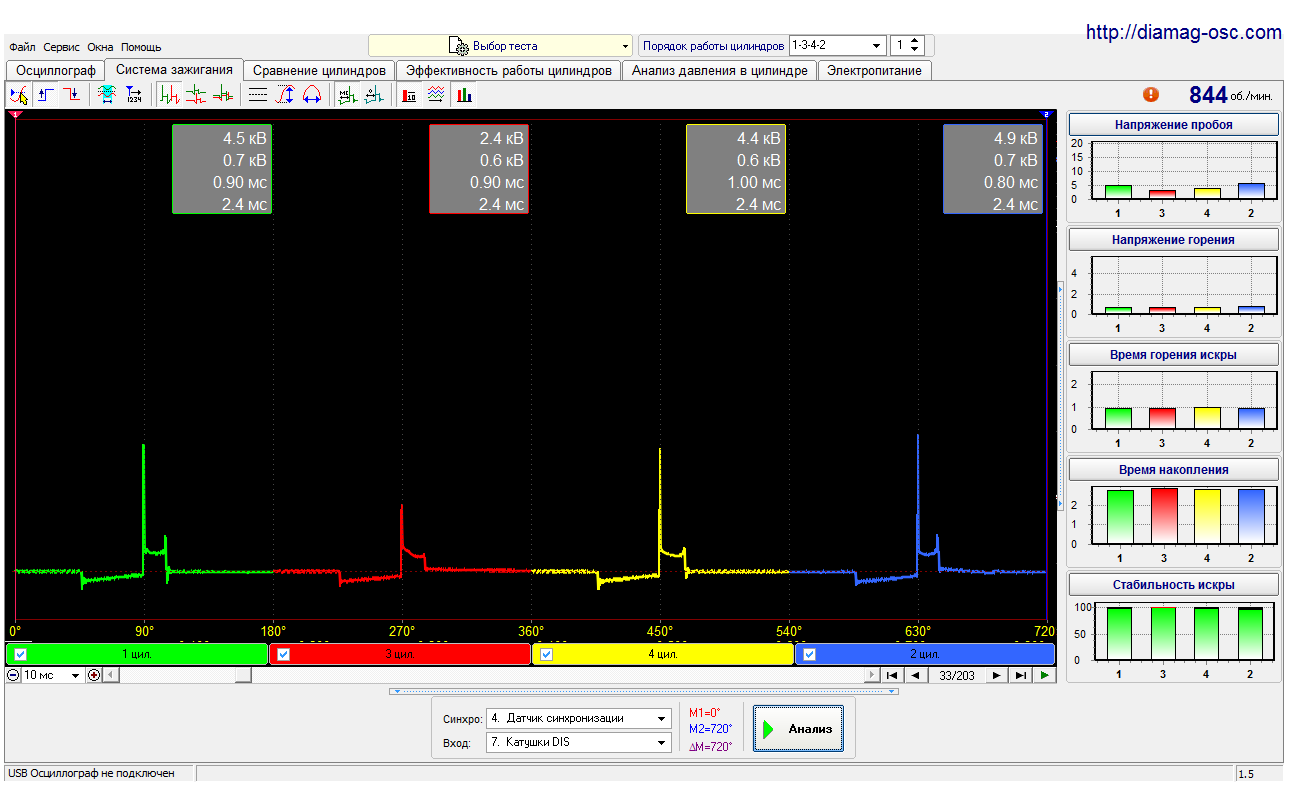
Task: Click the wavy lines trend icon
Action: pos(436,95)
